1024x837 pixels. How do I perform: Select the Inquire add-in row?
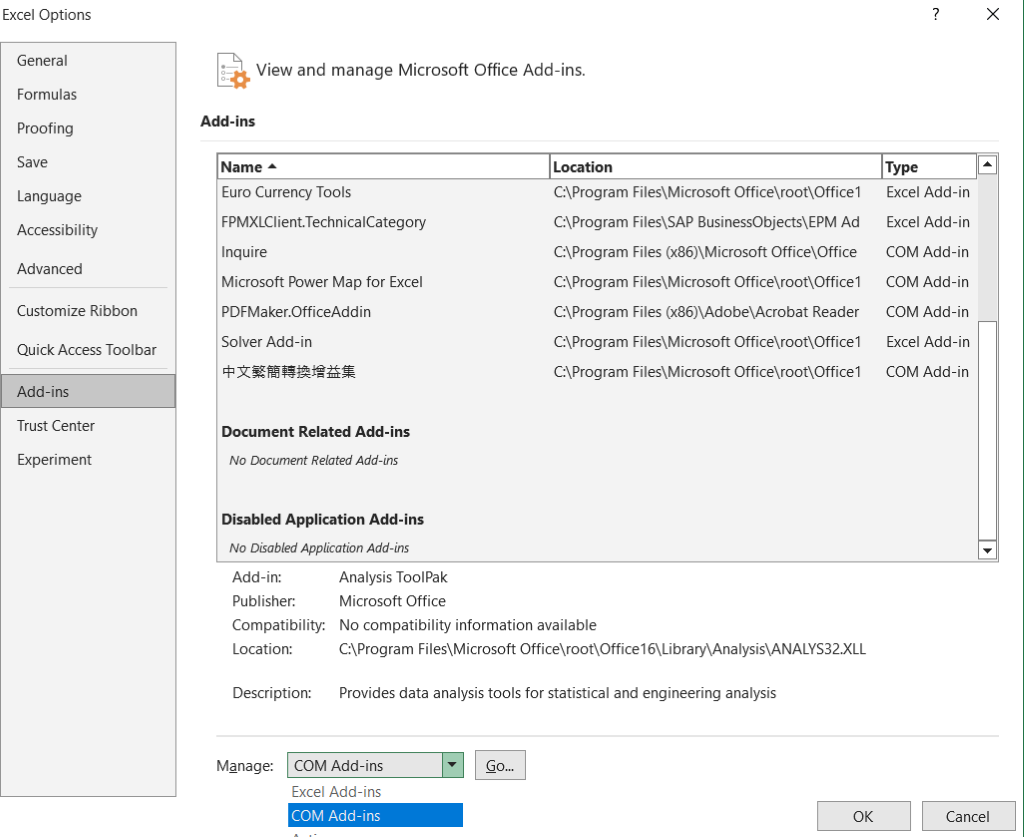coord(597,252)
